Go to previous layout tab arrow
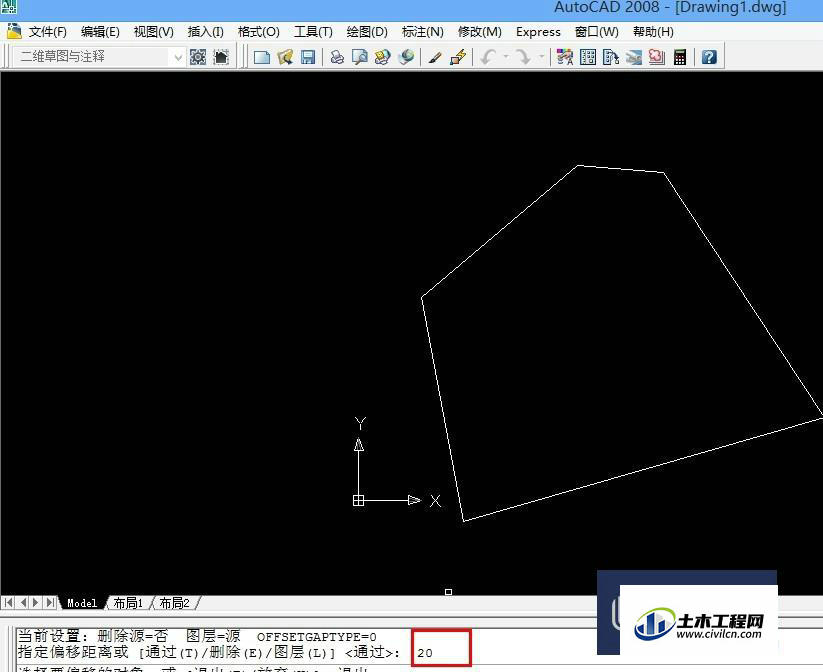The image size is (823, 672). click(23, 603)
